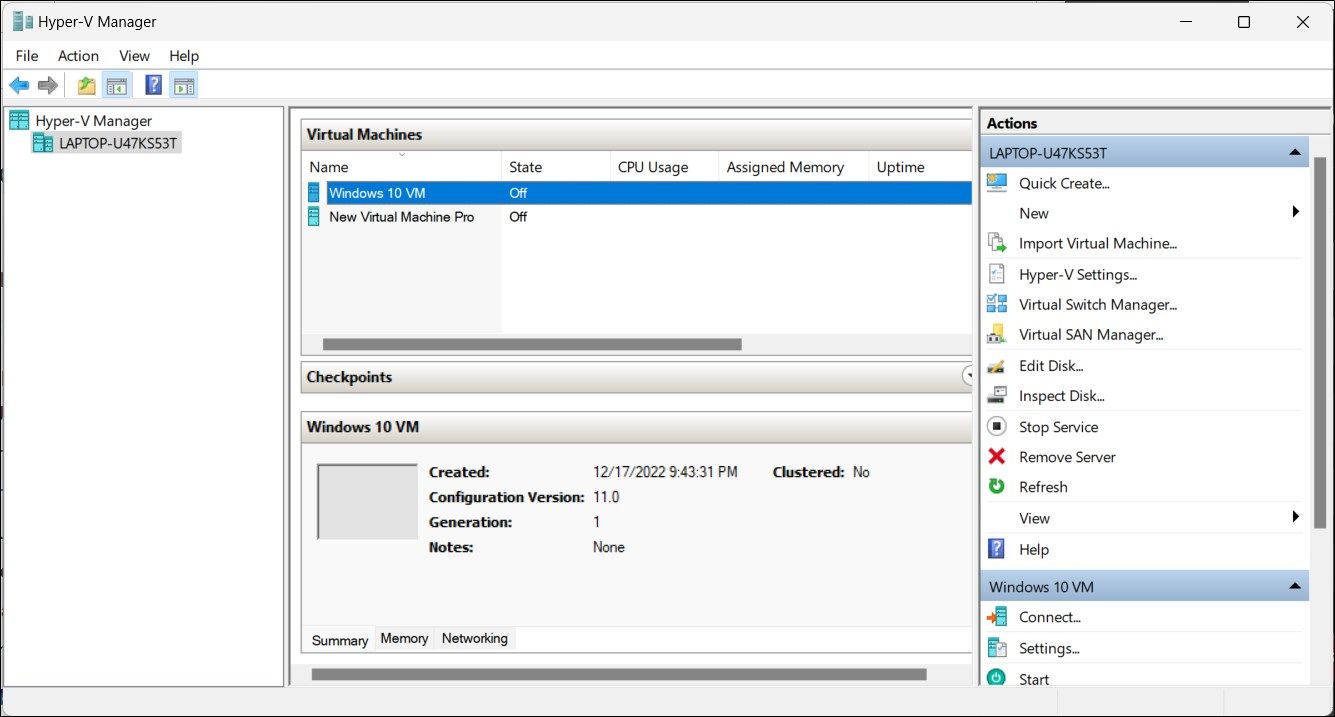Click the Import Virtual Machine icon
This screenshot has width=1335, height=717.
996,243
